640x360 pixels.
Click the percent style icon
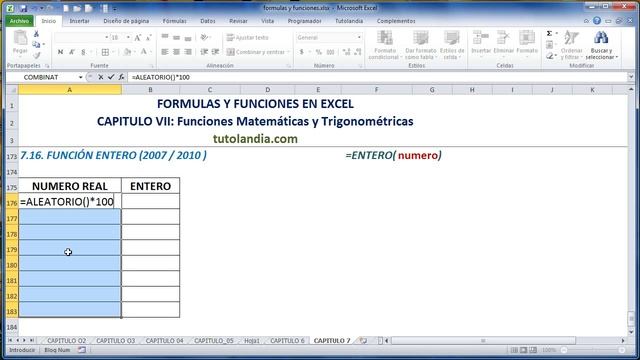[x=319, y=52]
